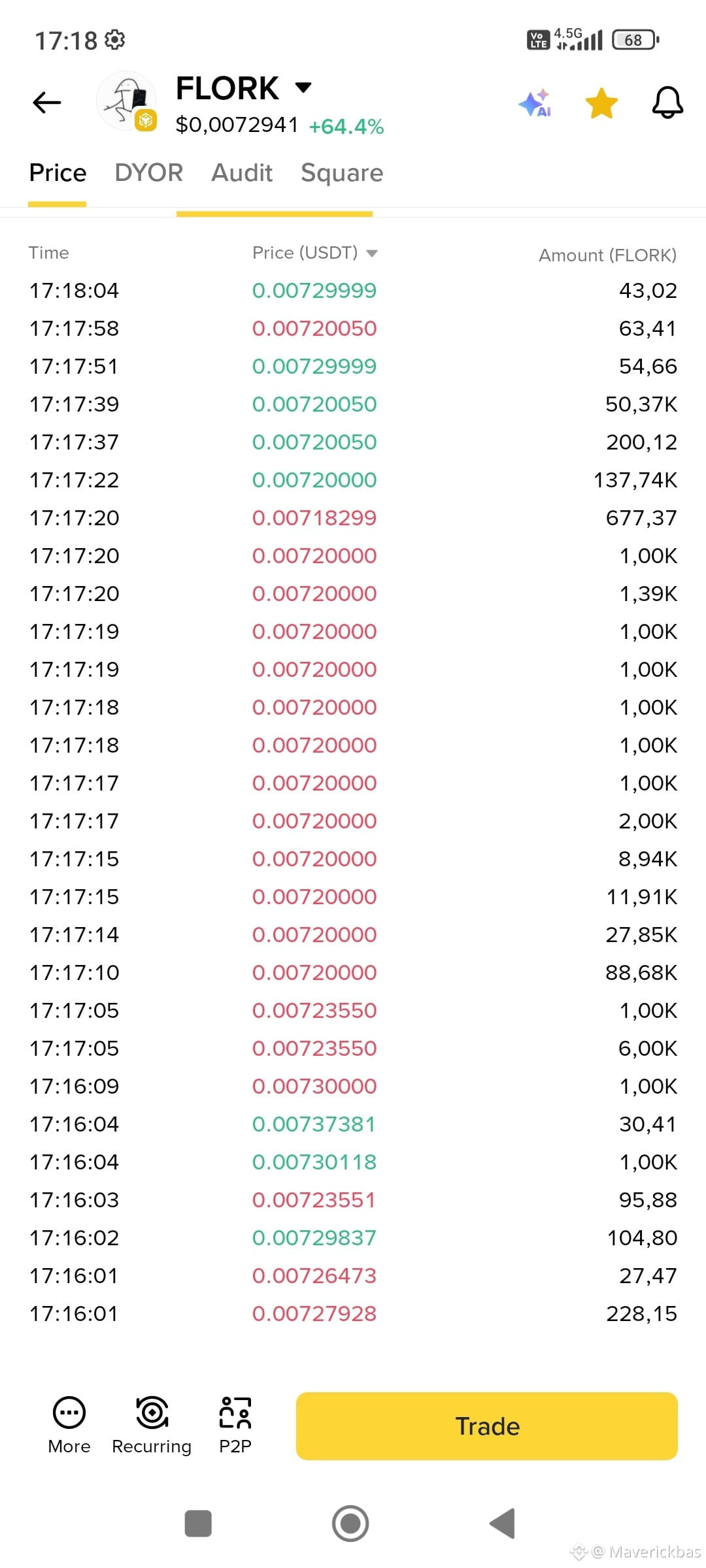706x1568 pixels.
Task: Open the AI assistant sparkle icon
Action: click(535, 103)
